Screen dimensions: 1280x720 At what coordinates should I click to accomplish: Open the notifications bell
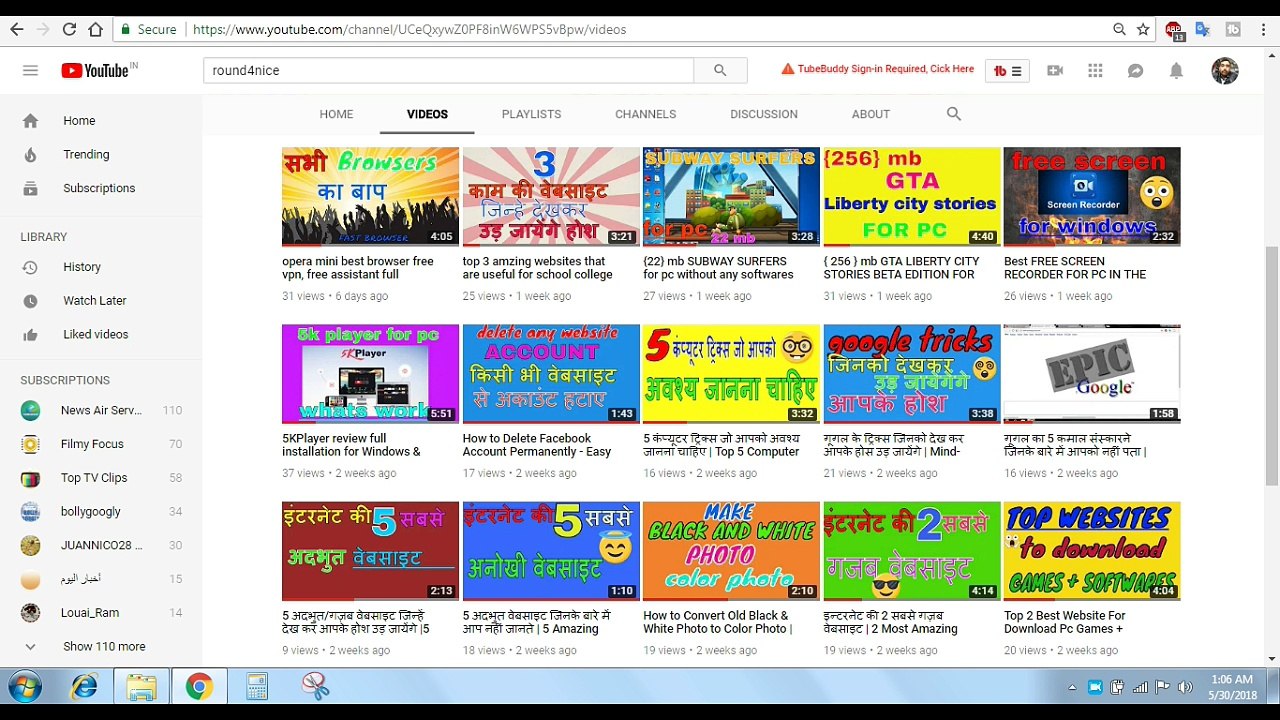(x=1176, y=70)
